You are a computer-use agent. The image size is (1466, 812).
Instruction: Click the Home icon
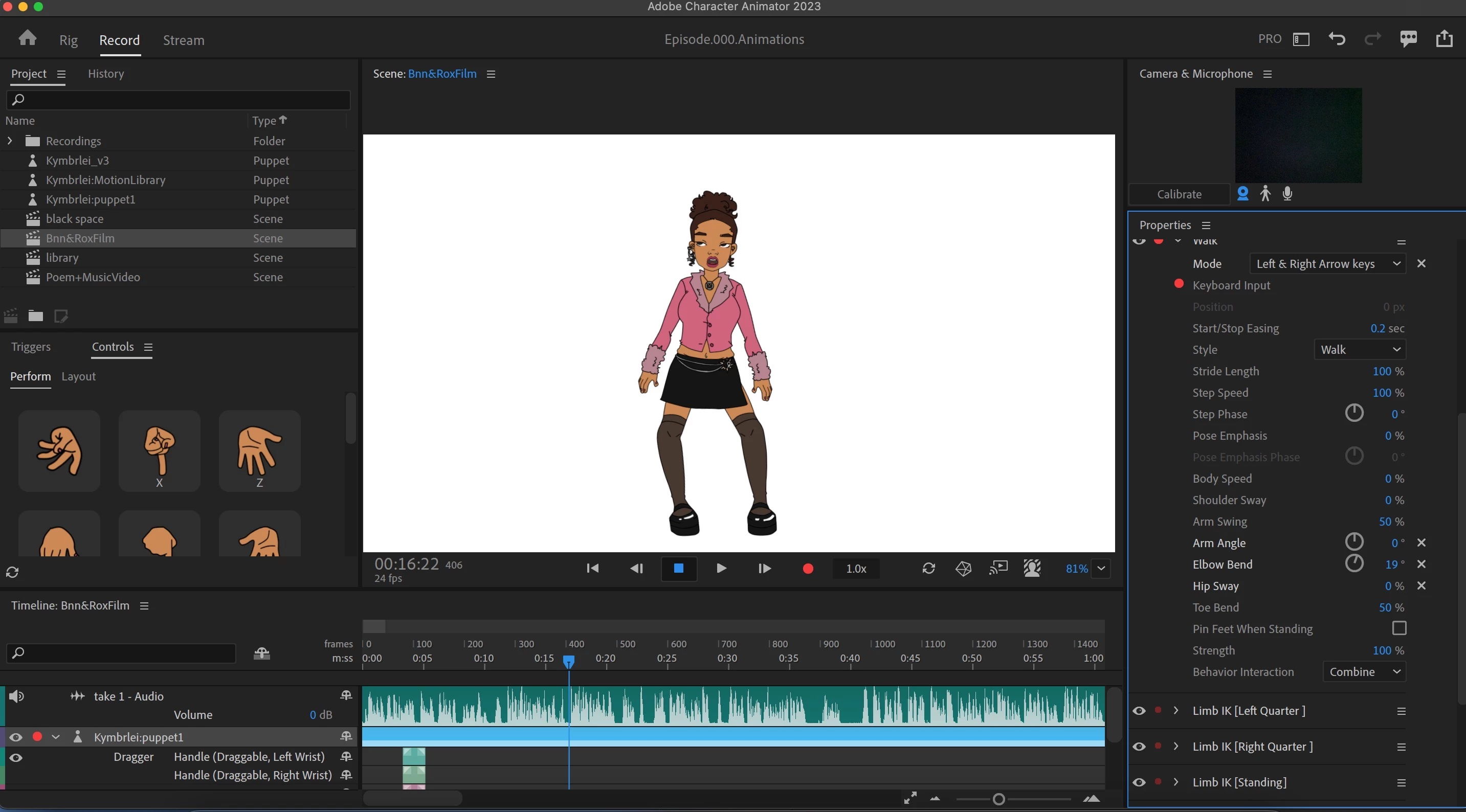[x=27, y=39]
